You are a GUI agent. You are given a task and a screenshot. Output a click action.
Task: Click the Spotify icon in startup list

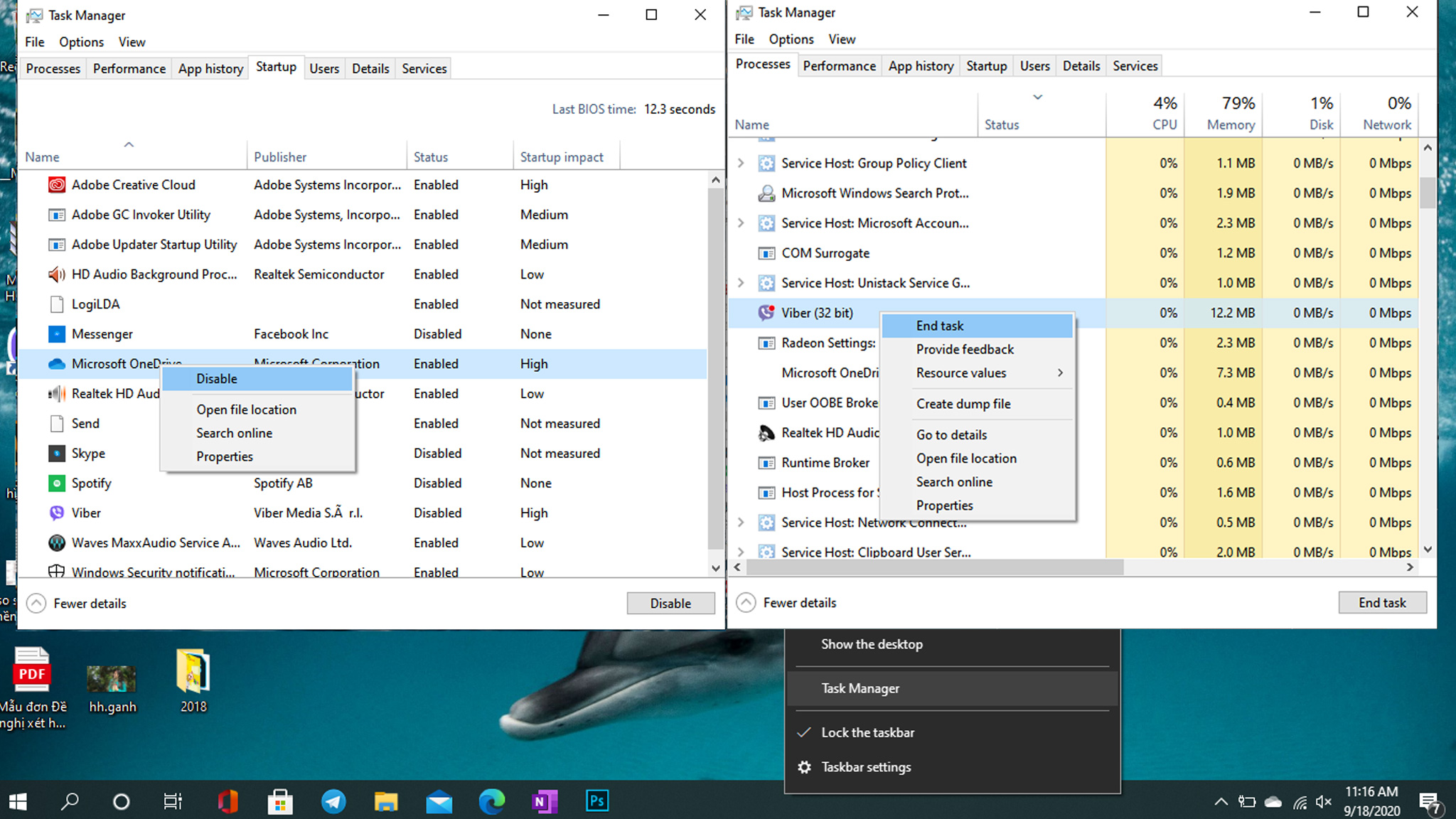click(56, 483)
